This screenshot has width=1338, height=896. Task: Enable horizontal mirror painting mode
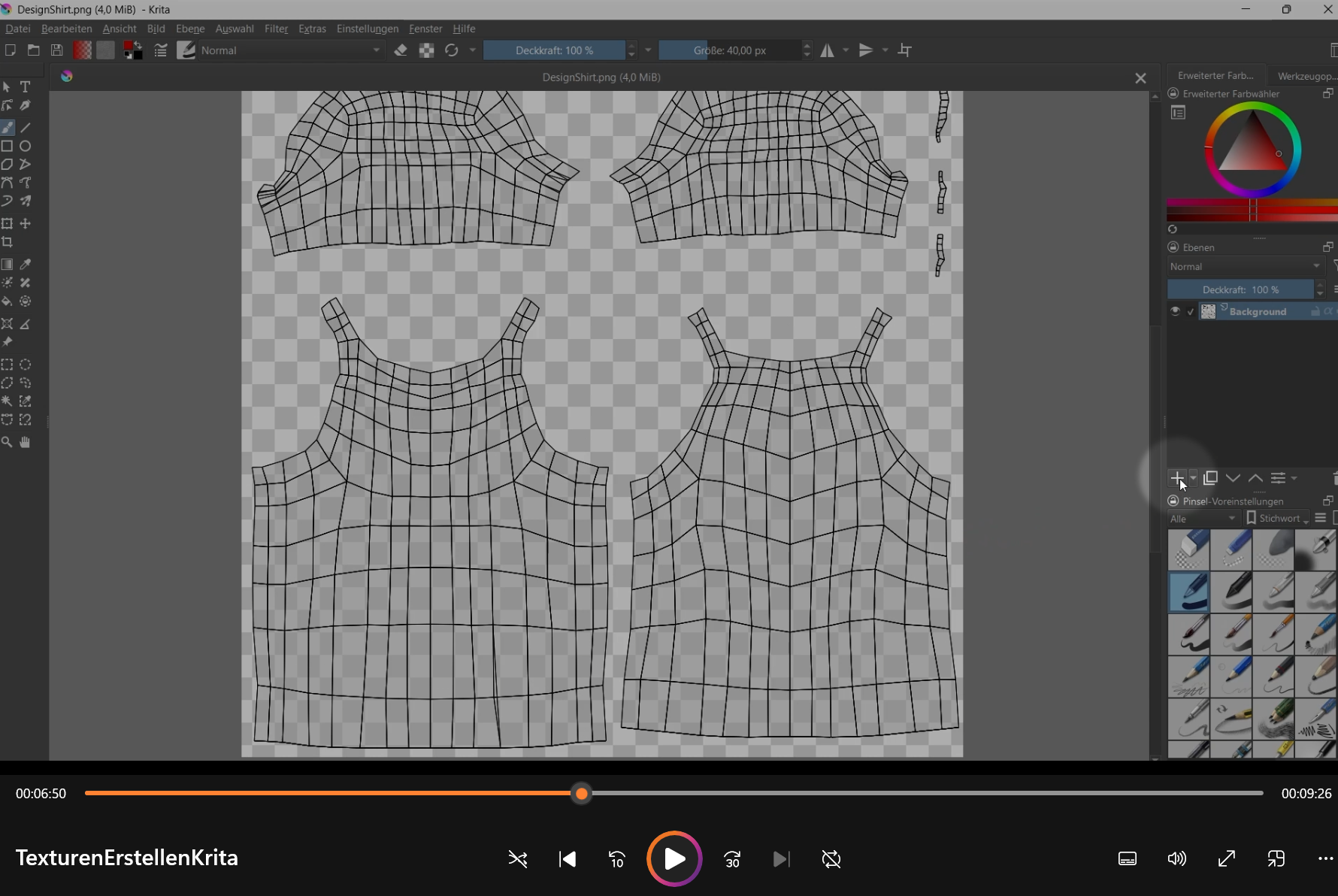tap(828, 50)
